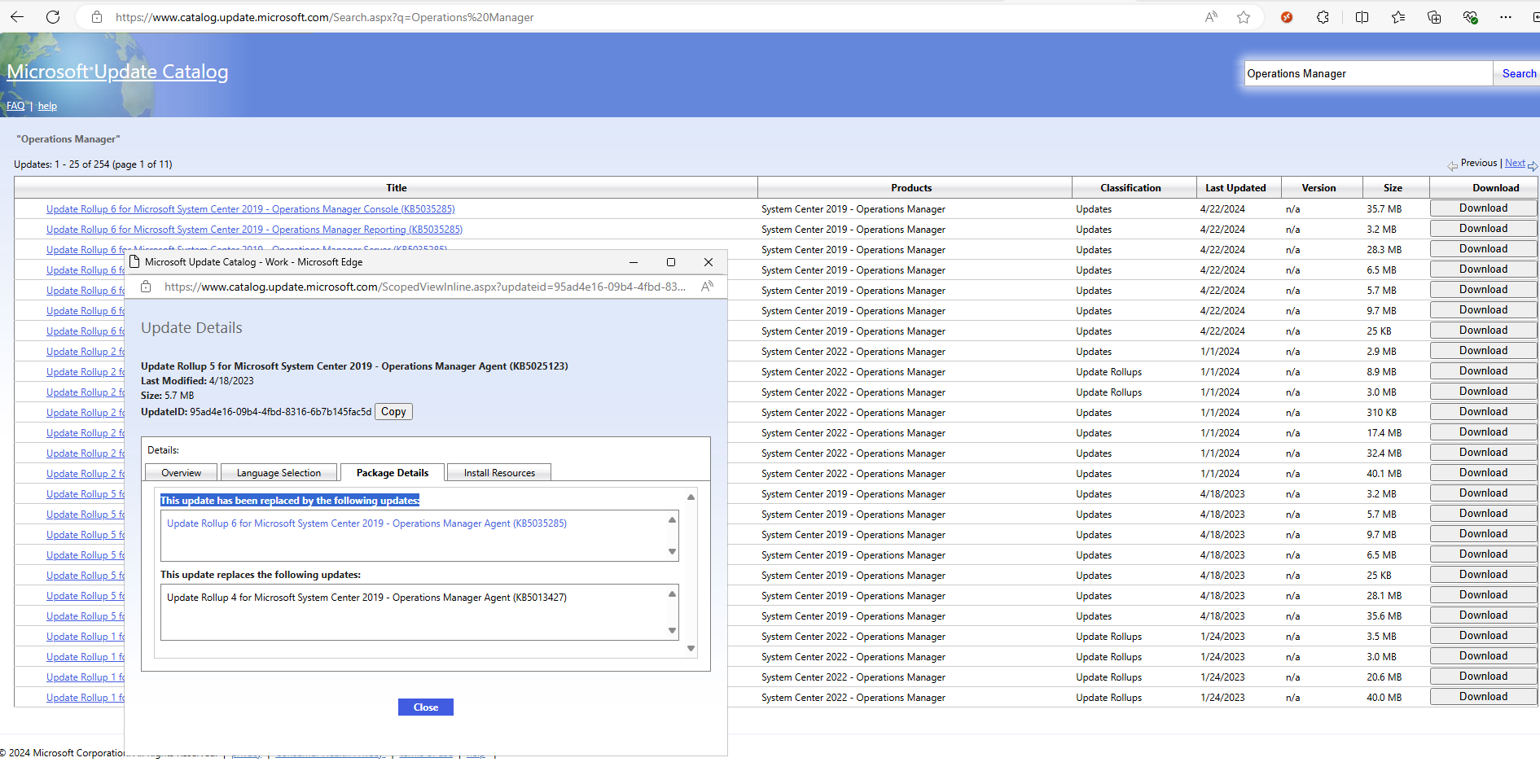Sort by Classification column header

1130,188
